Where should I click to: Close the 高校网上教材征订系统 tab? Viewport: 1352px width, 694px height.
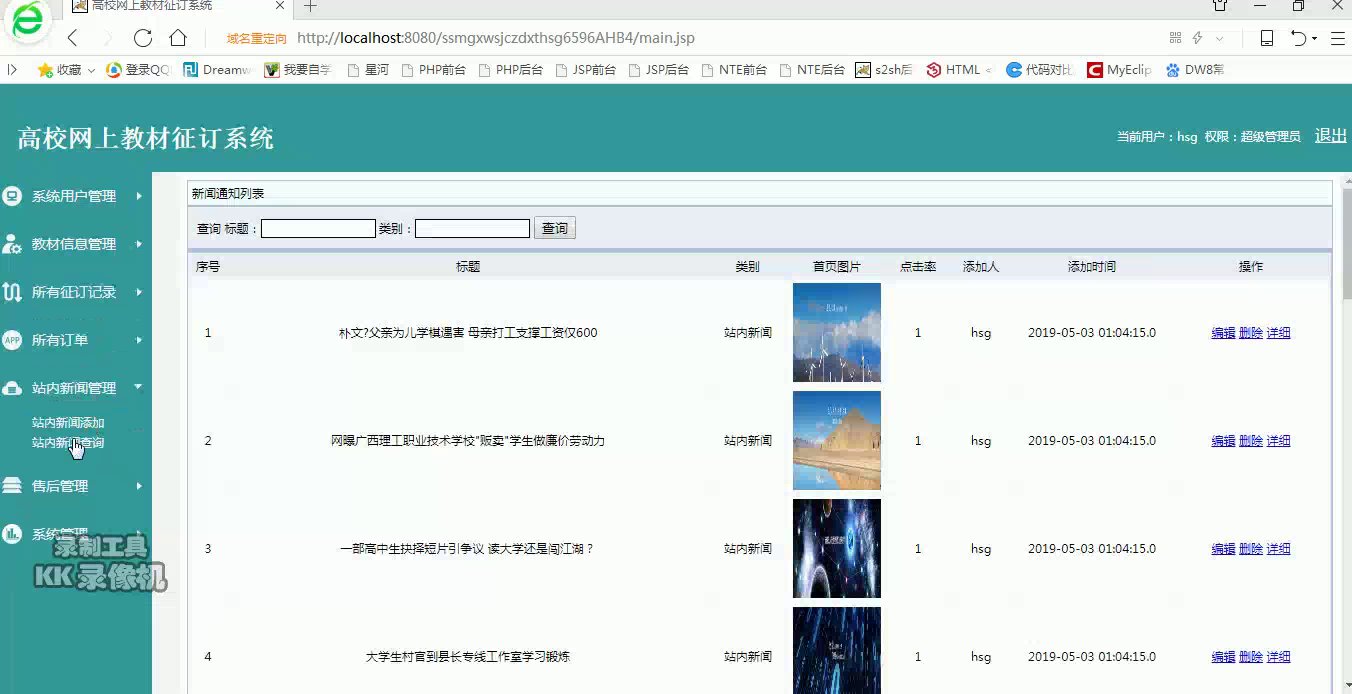coord(280,6)
